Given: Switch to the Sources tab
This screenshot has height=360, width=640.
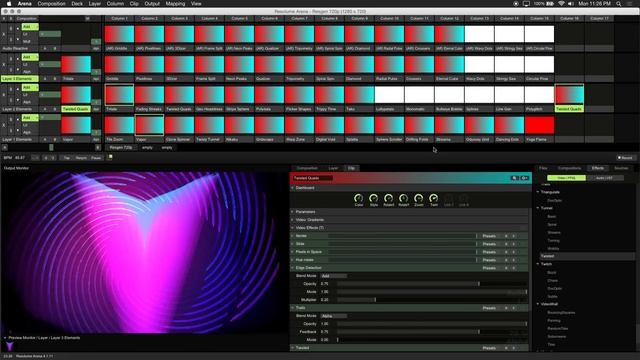Looking at the screenshot, I should click(x=621, y=168).
